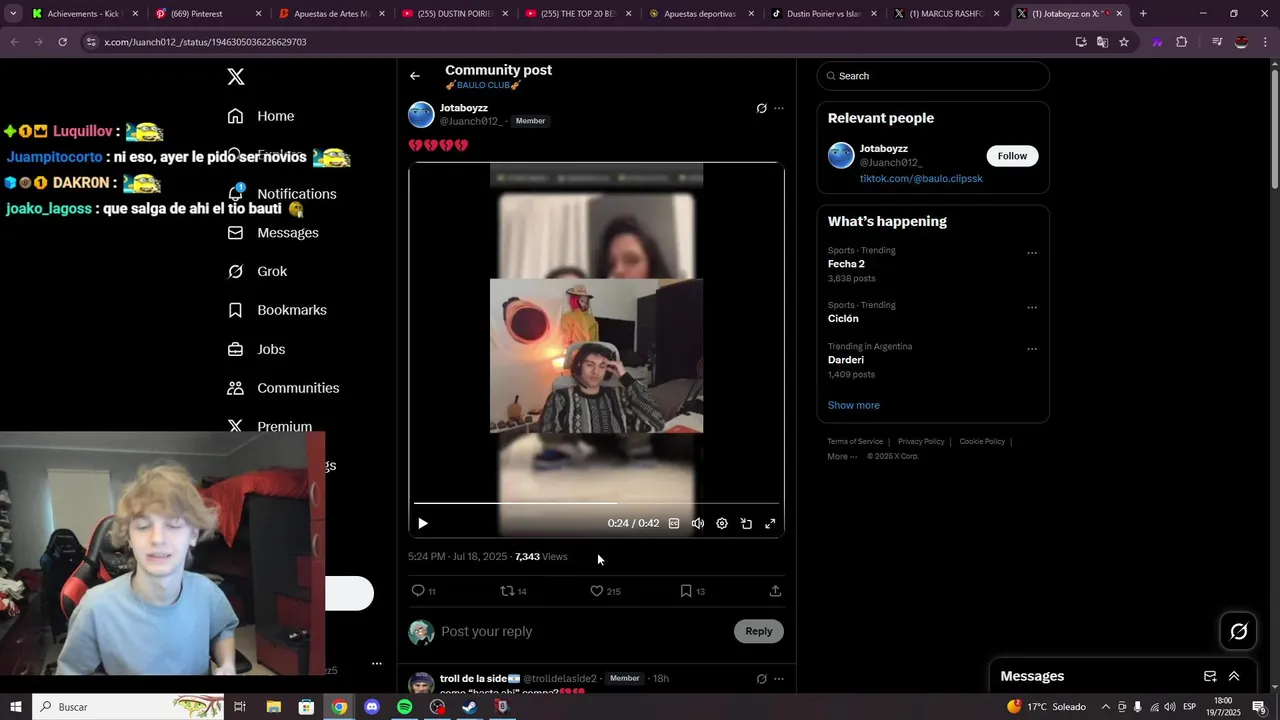Image resolution: width=1280 pixels, height=720 pixels.
Task: Click Show more under What's happening
Action: click(x=853, y=405)
